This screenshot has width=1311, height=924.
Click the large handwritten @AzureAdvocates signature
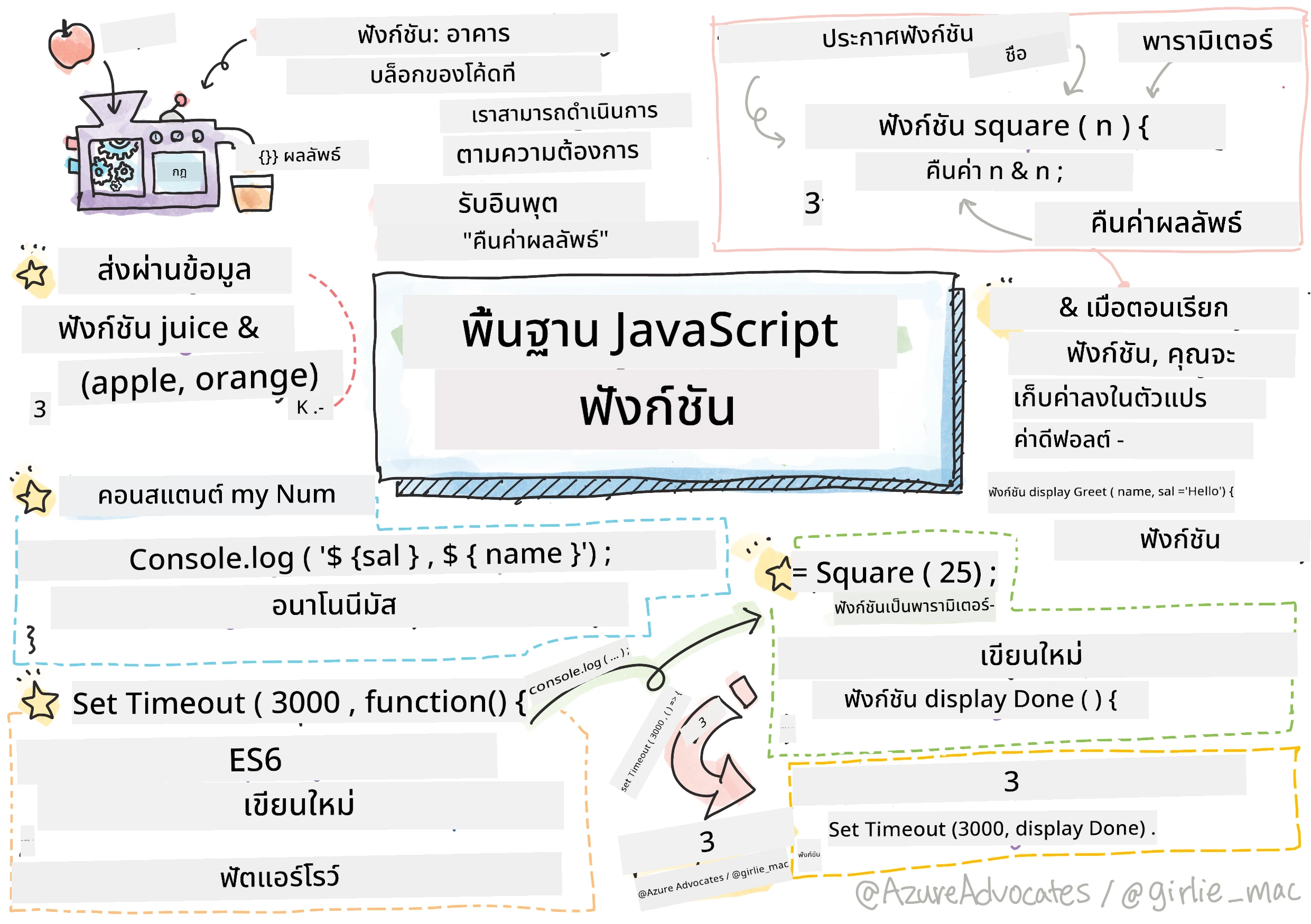[x=1079, y=892]
